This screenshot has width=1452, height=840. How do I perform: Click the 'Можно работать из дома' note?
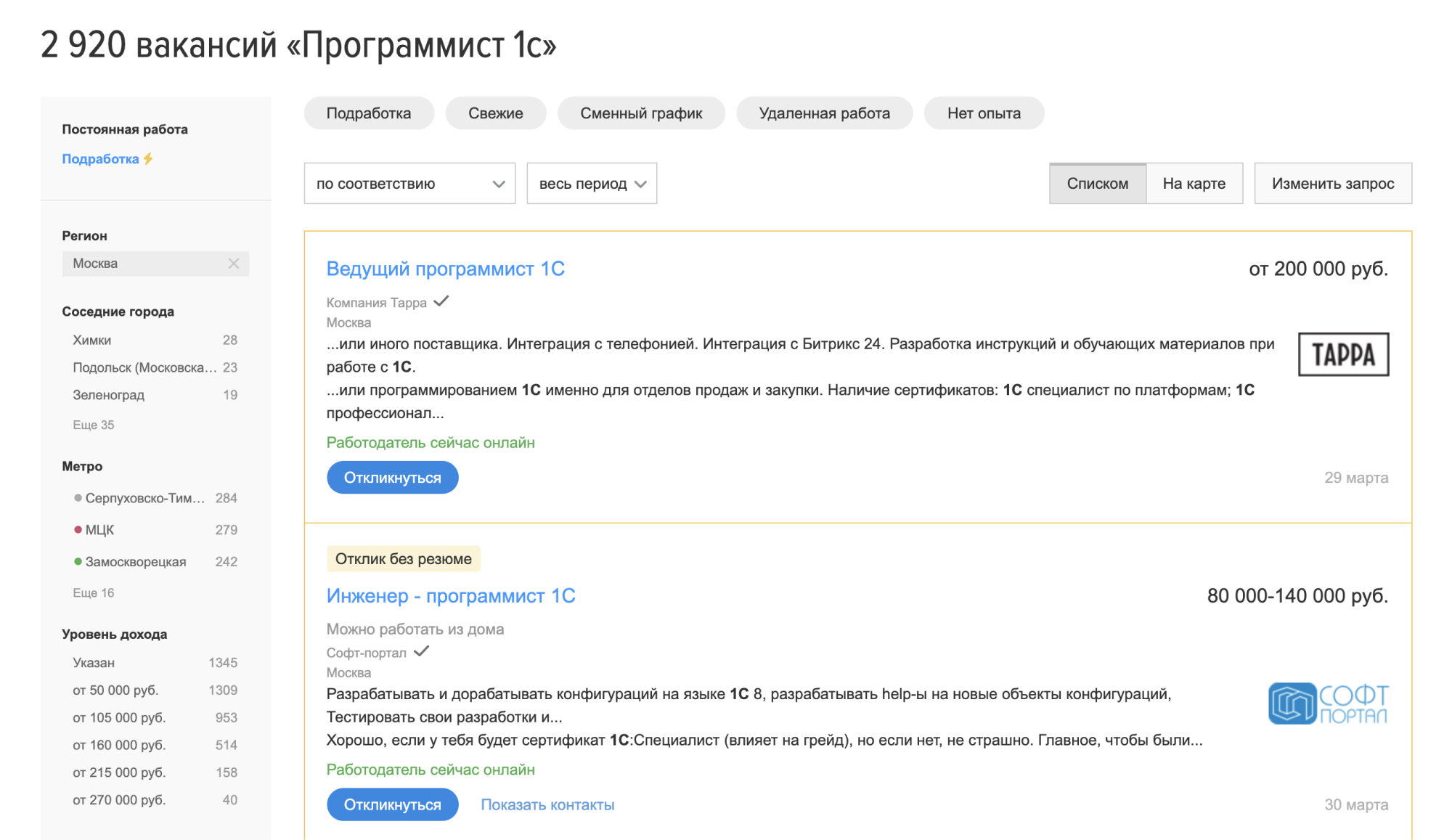[x=415, y=629]
